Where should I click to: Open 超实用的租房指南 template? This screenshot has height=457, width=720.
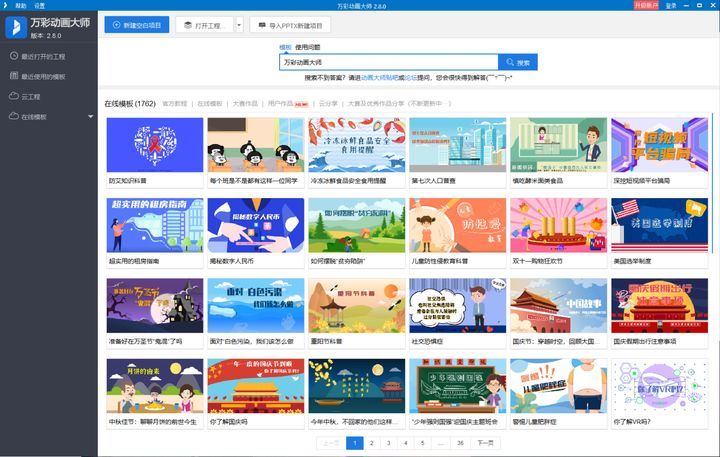155,225
